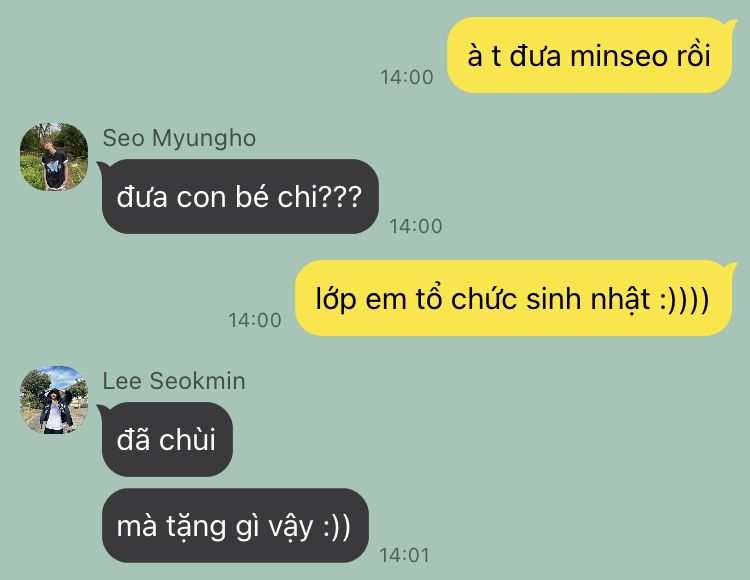The width and height of the screenshot is (750, 580).
Task: Tap the 14:00 timestamp by the birthday message
Action: coord(255,320)
